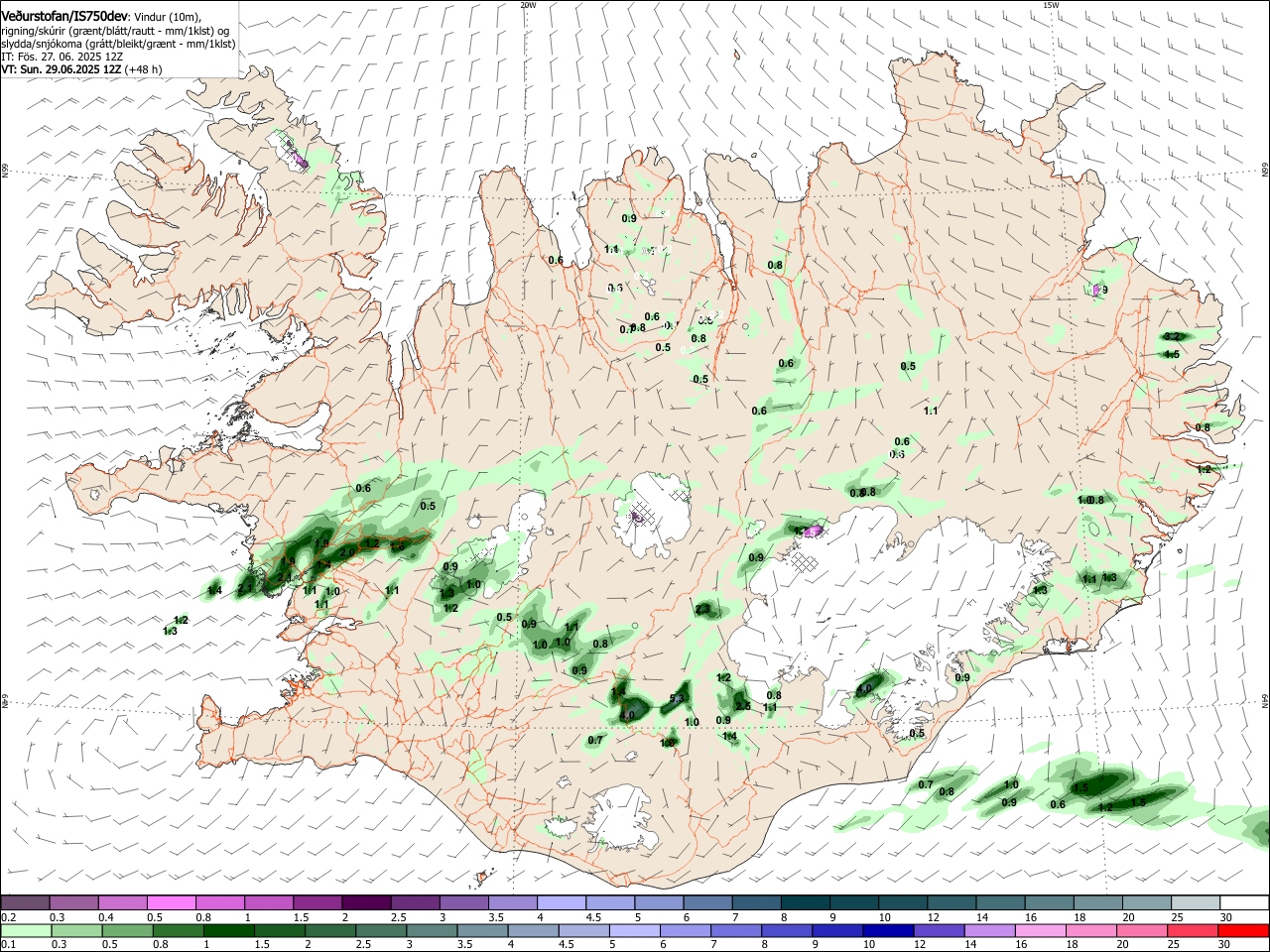Pick the dusky purple 0.2 legend swatch
Screen dimensions: 1270x952
[x=25, y=902]
